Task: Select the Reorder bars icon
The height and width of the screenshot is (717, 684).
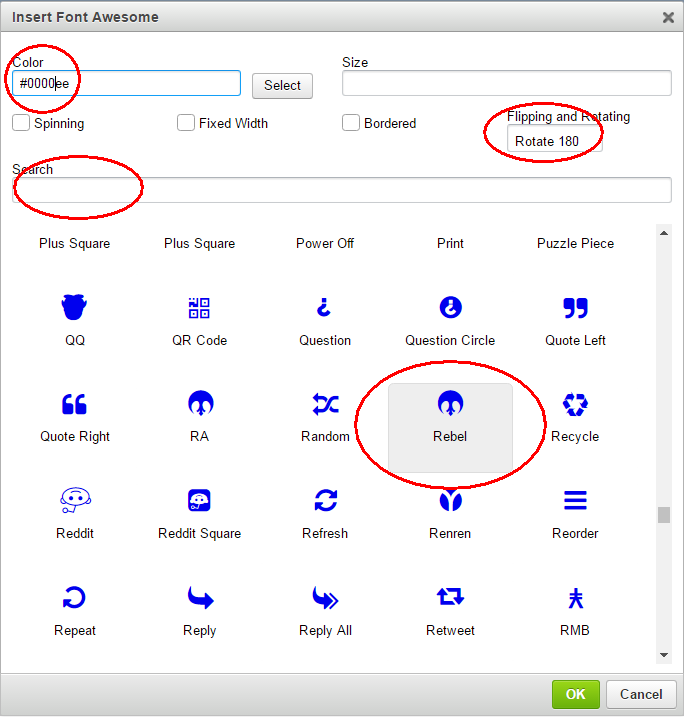Action: [x=575, y=501]
